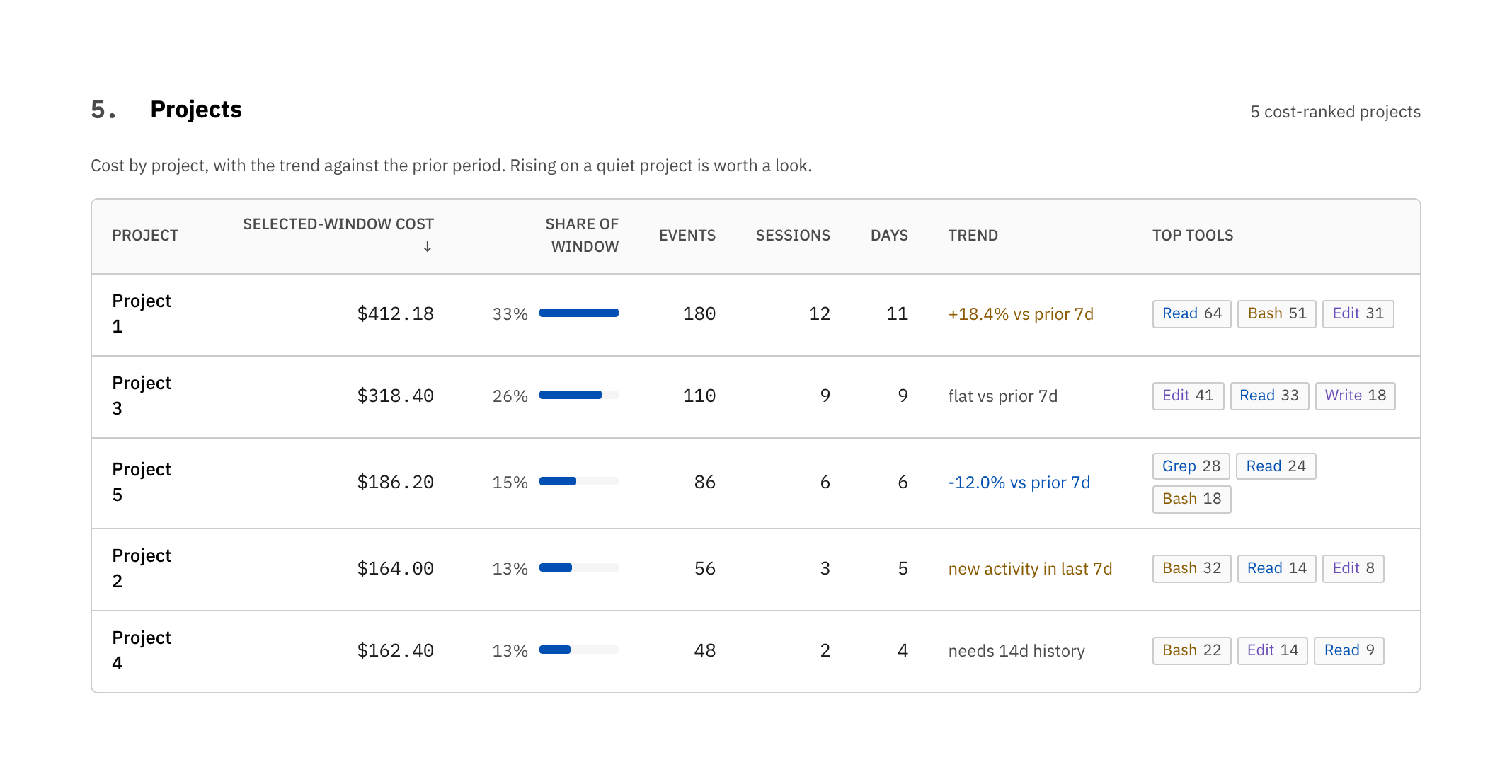This screenshot has width=1512, height=784.
Task: Click the Edit 14 tool tag
Action: (1273, 651)
